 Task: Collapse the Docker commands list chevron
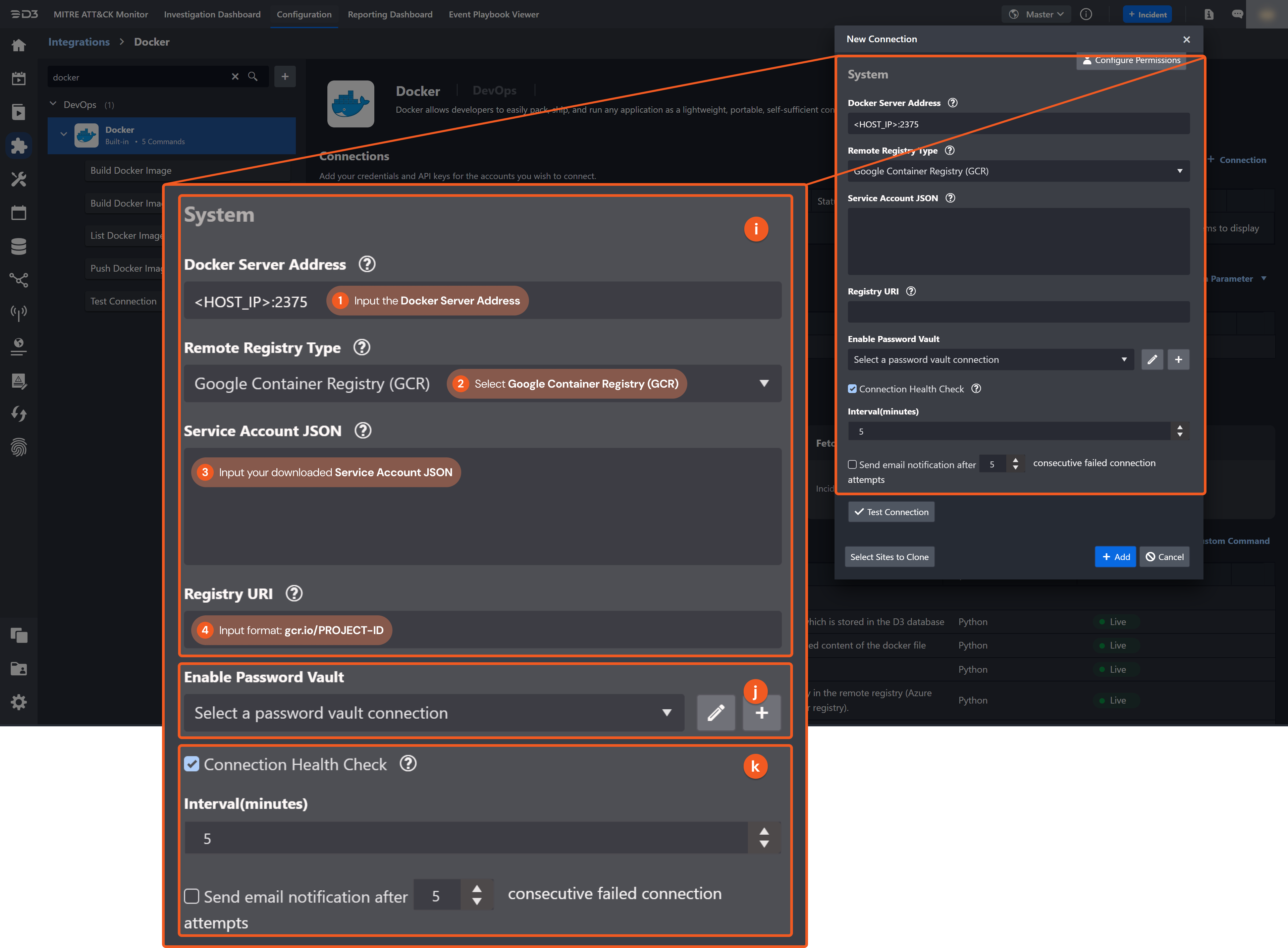pyautogui.click(x=64, y=134)
